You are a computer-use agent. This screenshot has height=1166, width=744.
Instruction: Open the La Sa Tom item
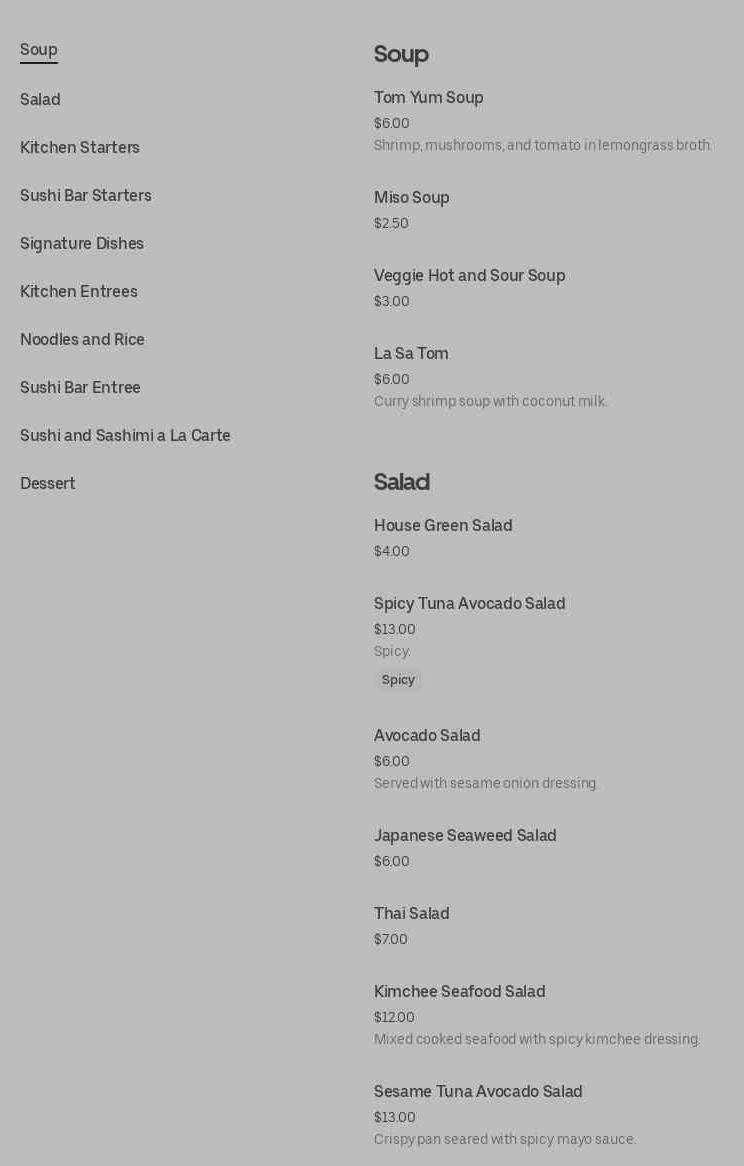pyautogui.click(x=411, y=354)
